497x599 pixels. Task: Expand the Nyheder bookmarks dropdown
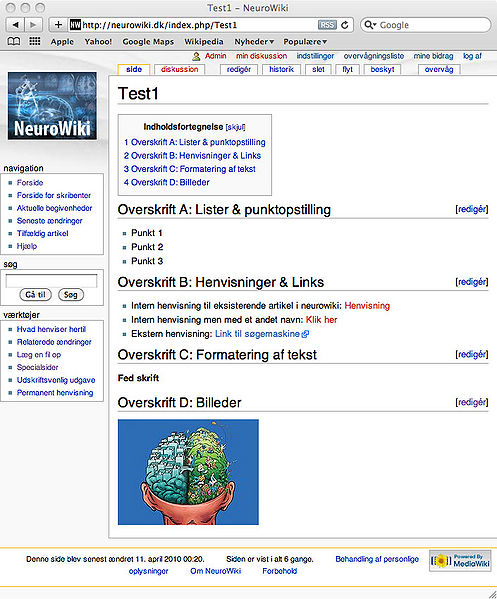coord(254,42)
